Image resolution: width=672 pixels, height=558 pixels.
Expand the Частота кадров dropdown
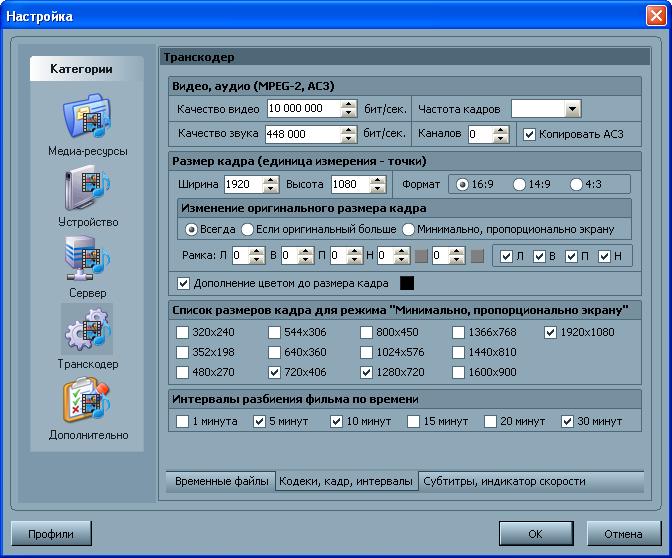572,109
